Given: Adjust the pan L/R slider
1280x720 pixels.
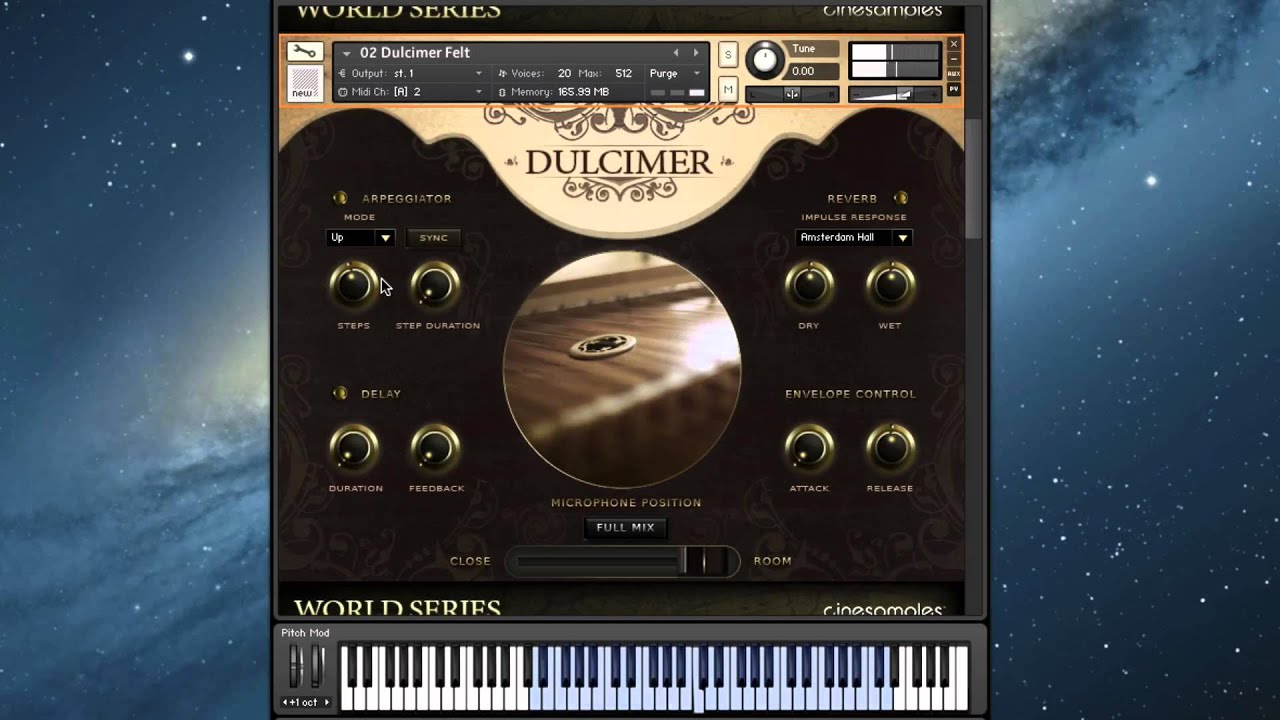Looking at the screenshot, I should tap(792, 94).
